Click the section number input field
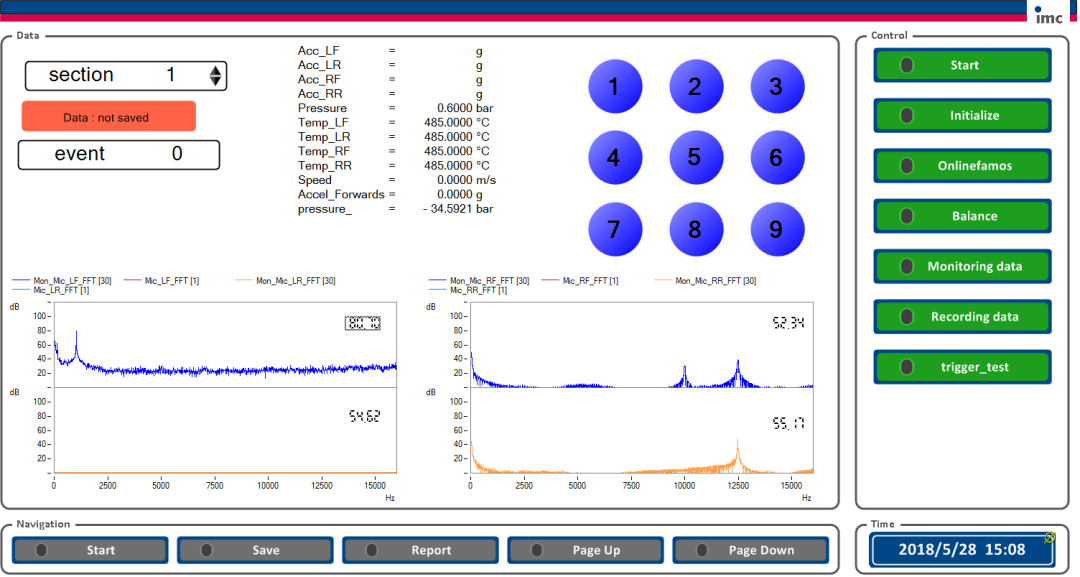The image size is (1080, 577). (125, 76)
